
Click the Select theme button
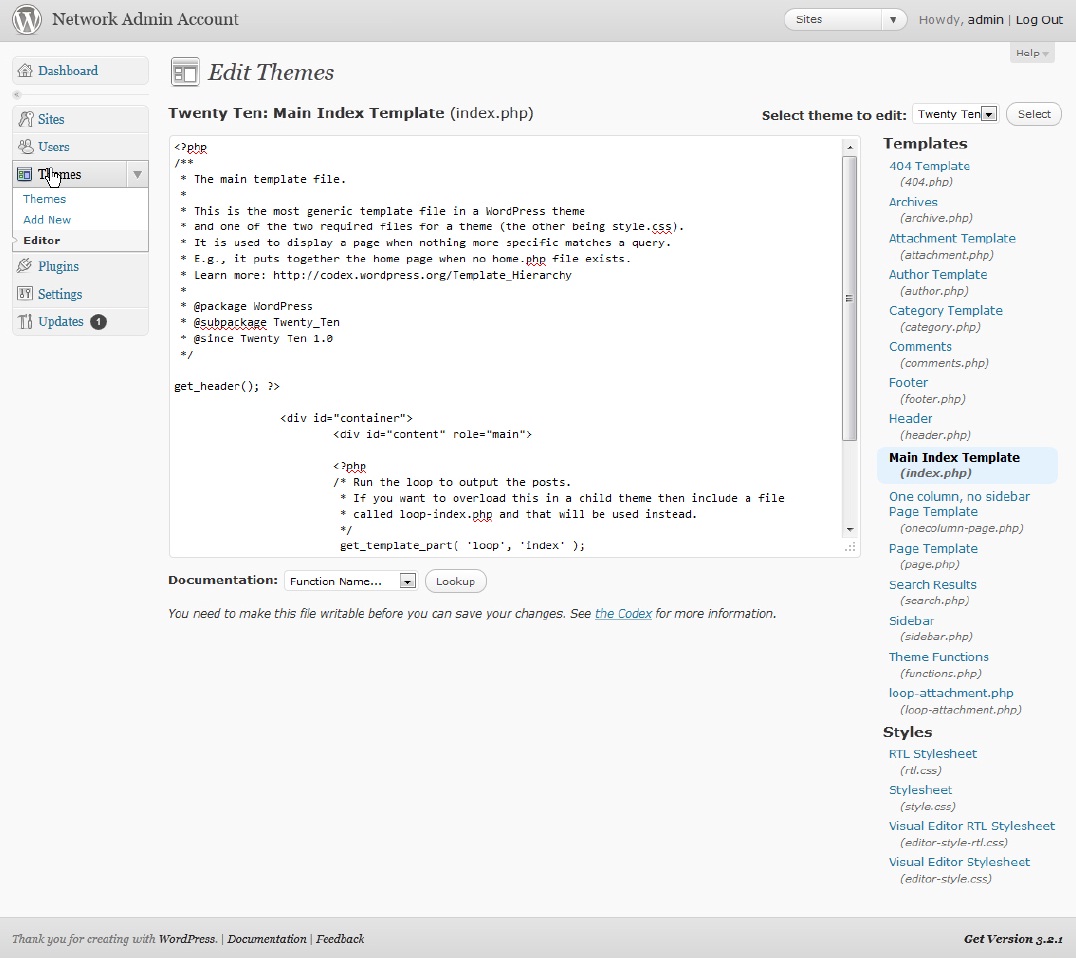[1033, 114]
